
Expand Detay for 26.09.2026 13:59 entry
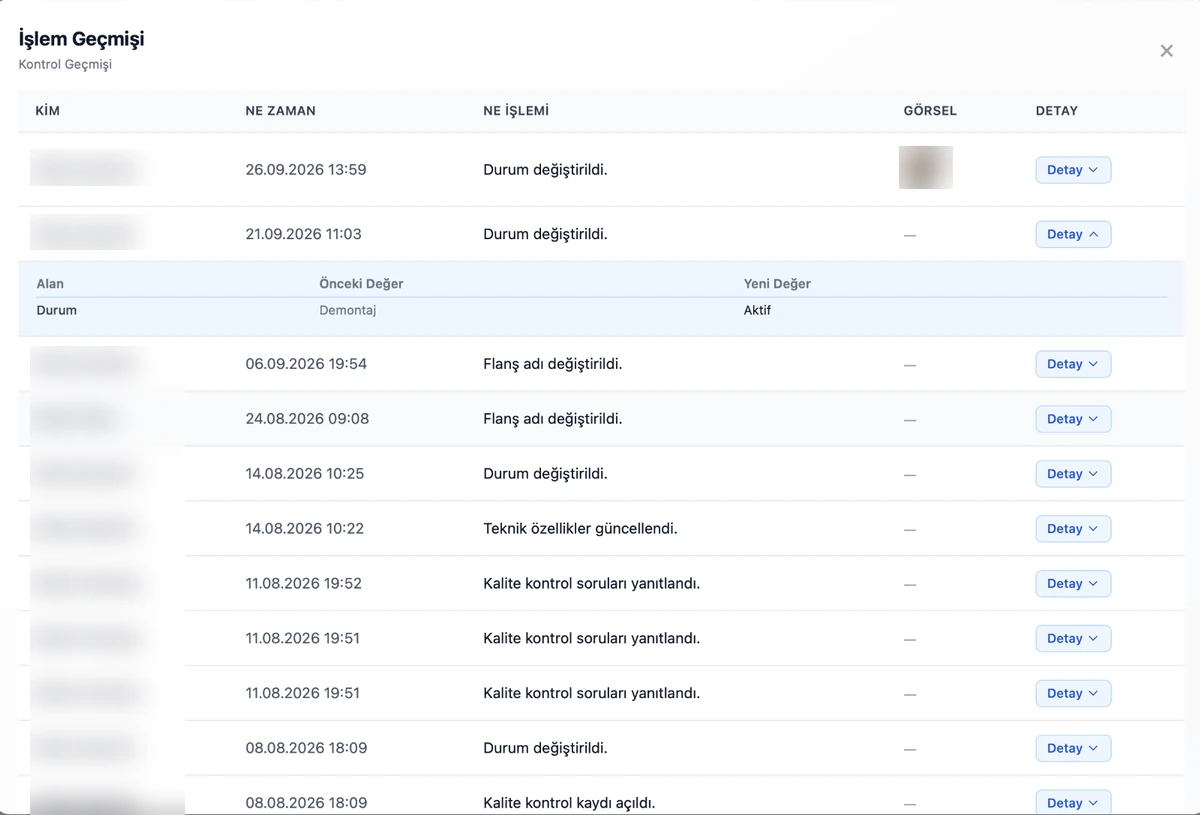(1073, 170)
